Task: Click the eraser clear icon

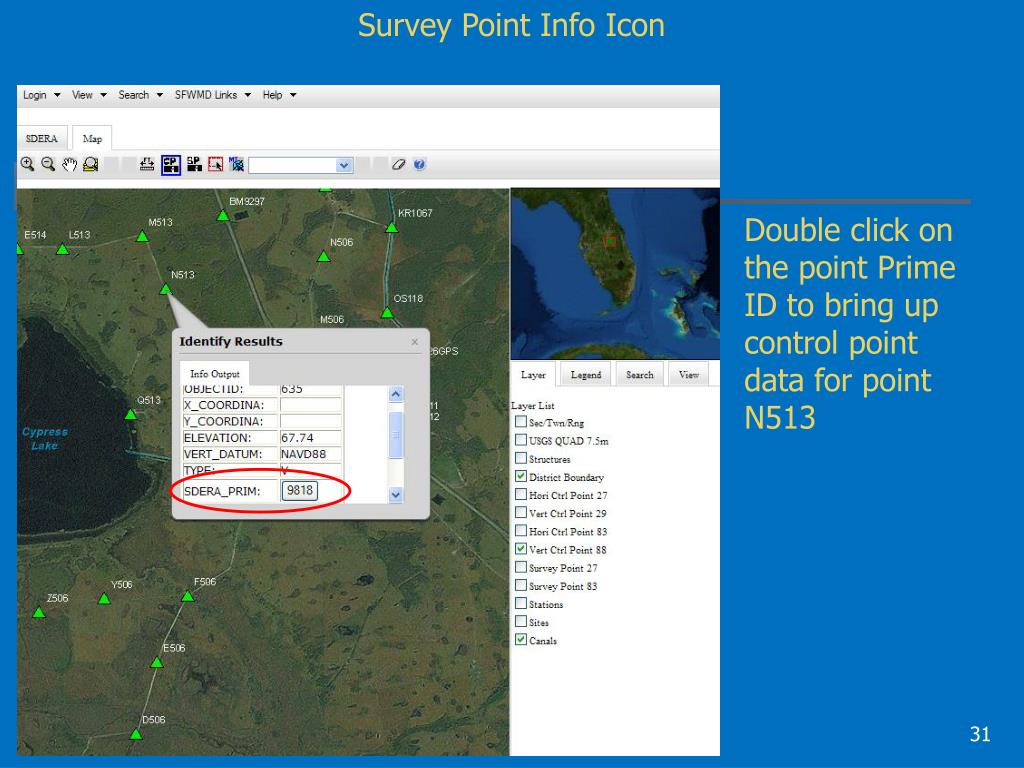Action: click(x=398, y=165)
